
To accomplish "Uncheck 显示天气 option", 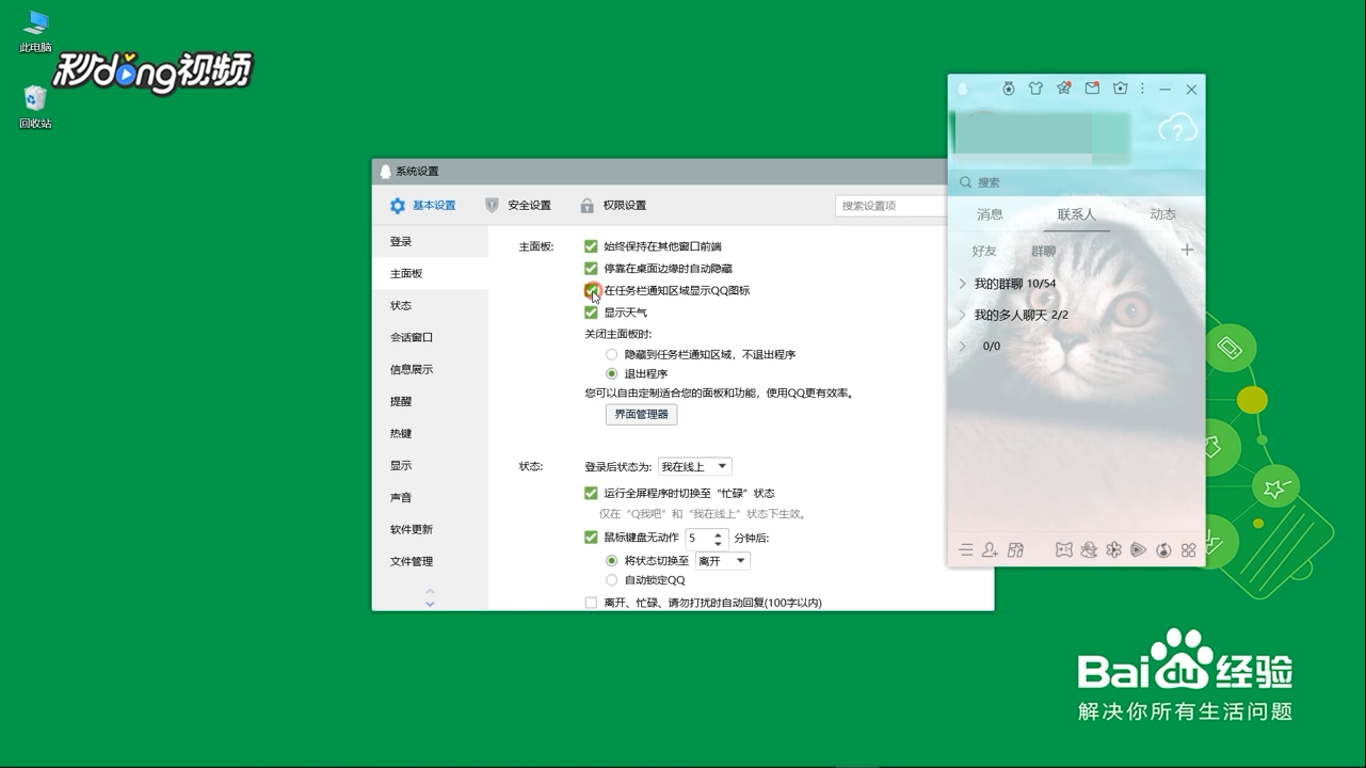I will tap(591, 312).
